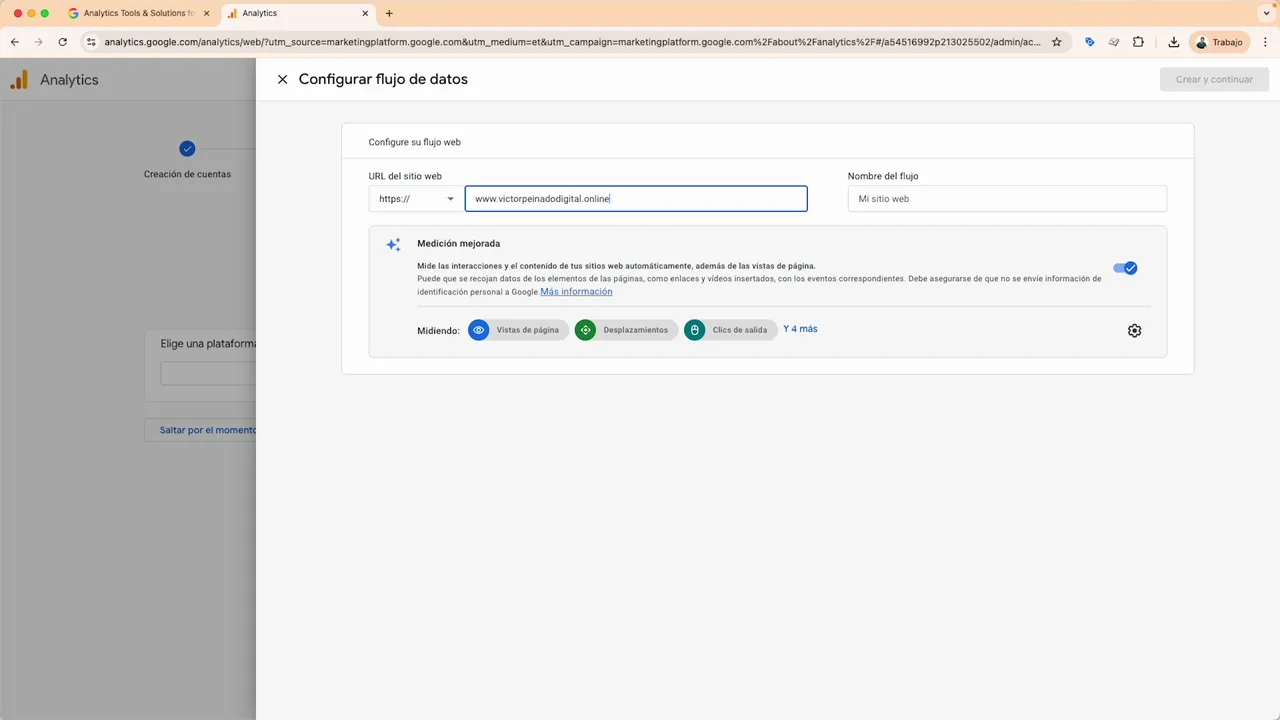Click the Desplazamientos green measurement icon
The width and height of the screenshot is (1280, 720).
pyautogui.click(x=585, y=330)
